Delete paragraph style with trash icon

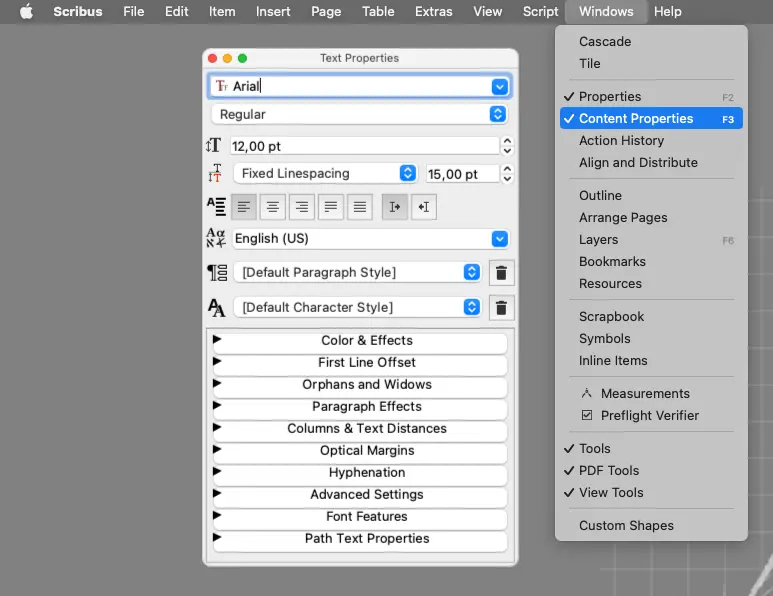502,273
